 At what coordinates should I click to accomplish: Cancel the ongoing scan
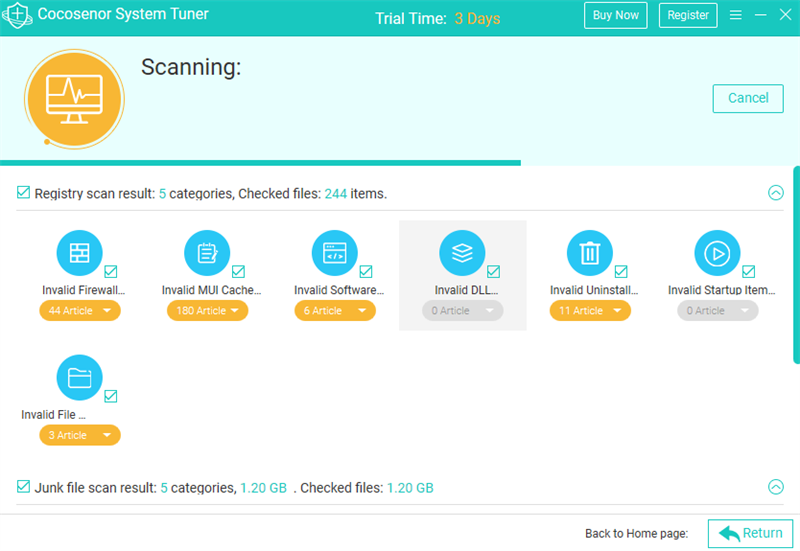click(748, 98)
